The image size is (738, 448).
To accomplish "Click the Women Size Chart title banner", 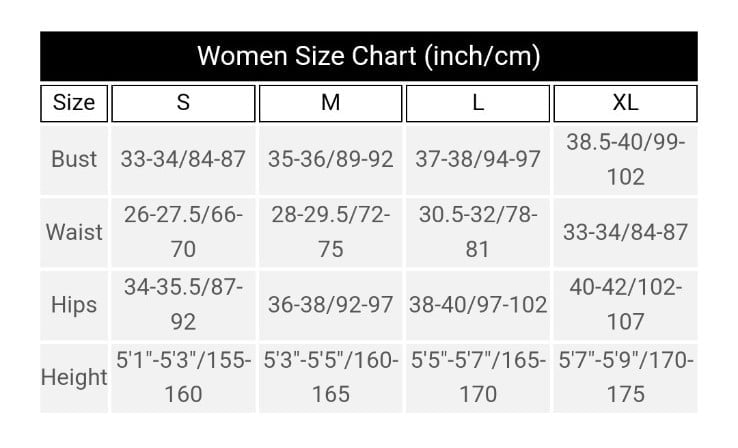I will tap(369, 56).
